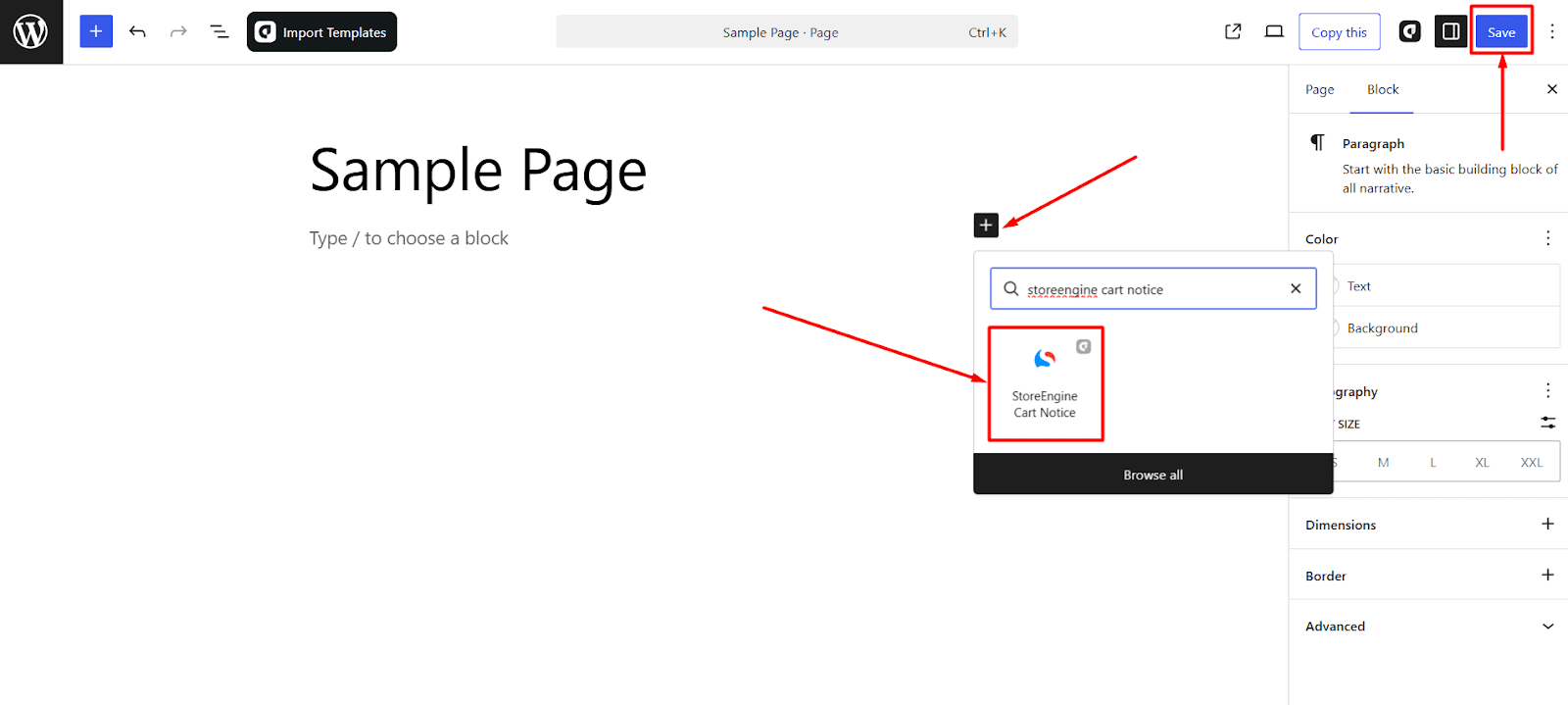
Task: Toggle the settings sidebar panel
Action: (1450, 31)
